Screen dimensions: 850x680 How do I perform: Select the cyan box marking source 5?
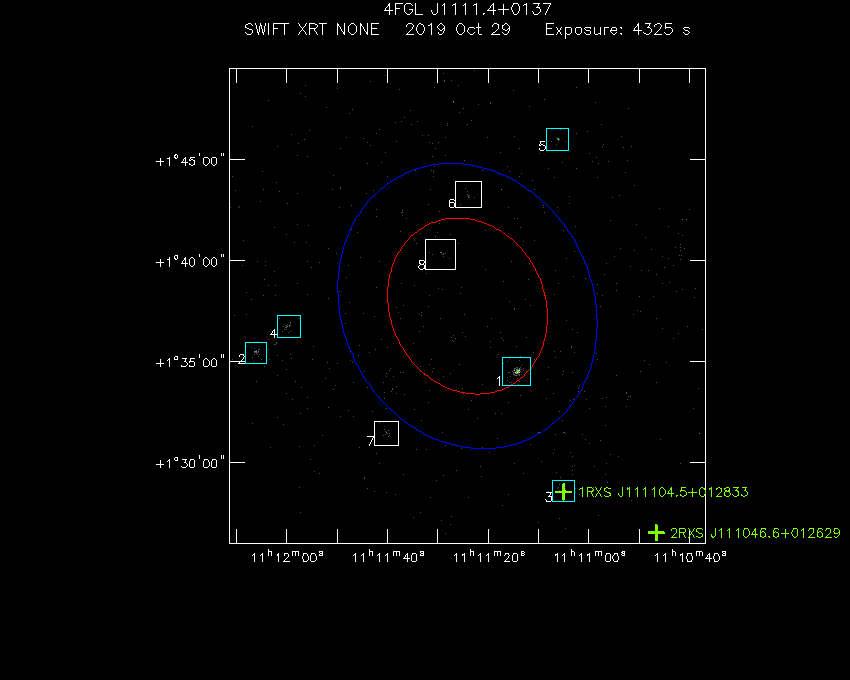coord(557,139)
